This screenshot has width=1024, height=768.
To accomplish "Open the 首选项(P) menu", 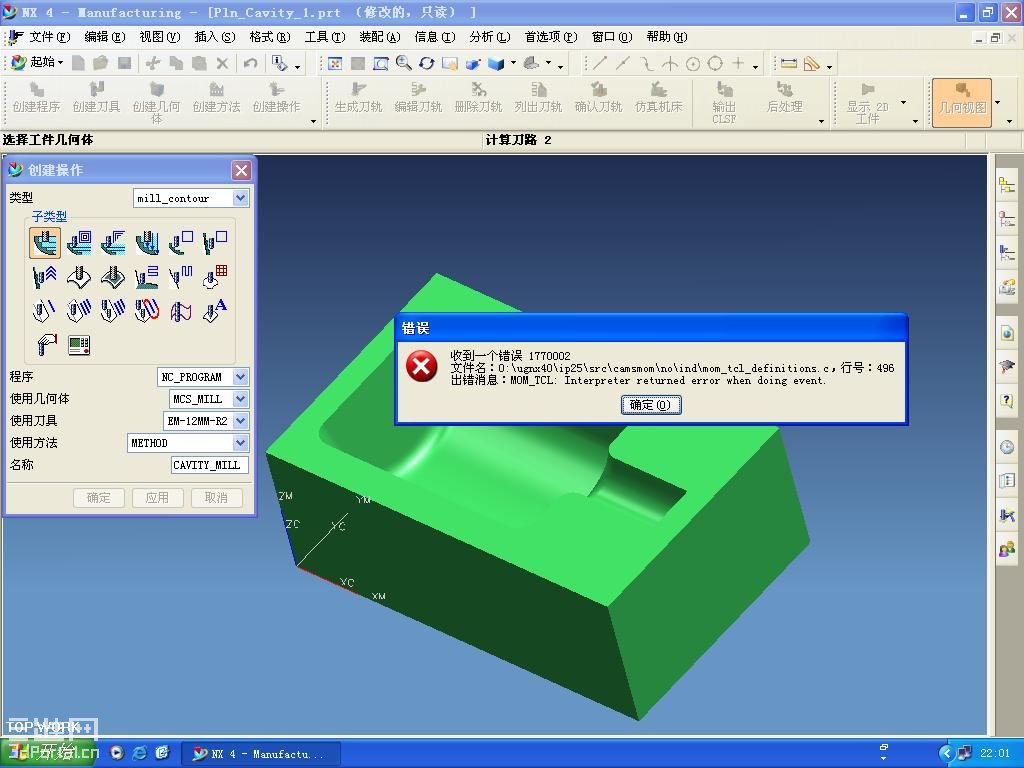I will point(551,37).
